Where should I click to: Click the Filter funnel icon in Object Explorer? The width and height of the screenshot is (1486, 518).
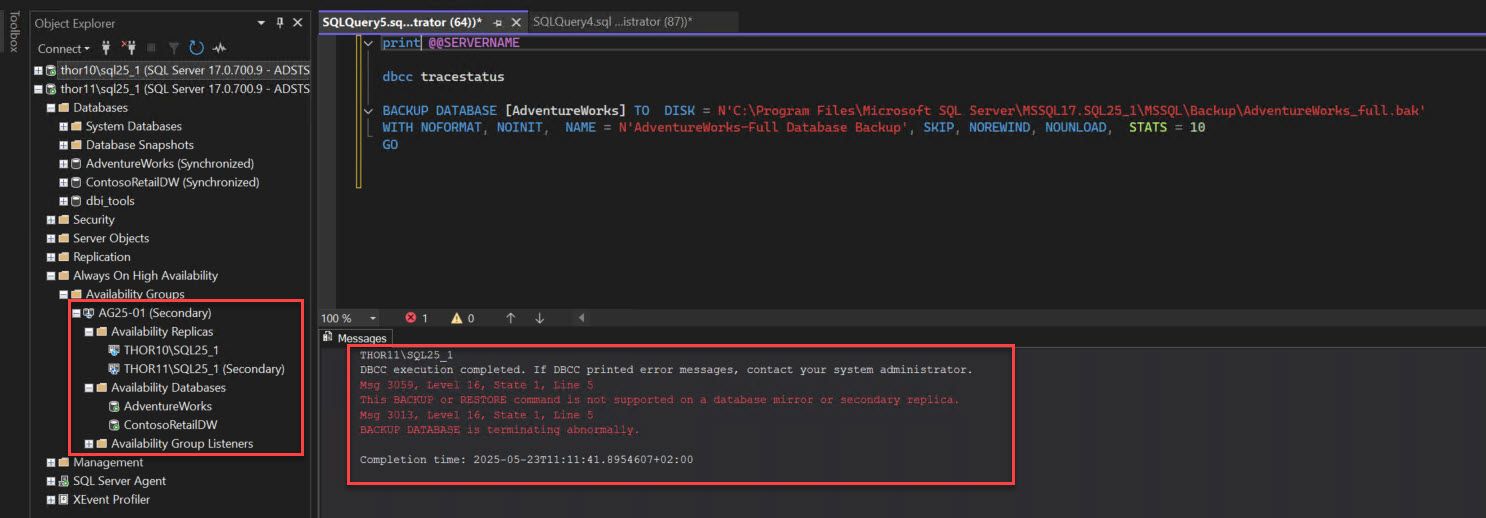coord(174,47)
